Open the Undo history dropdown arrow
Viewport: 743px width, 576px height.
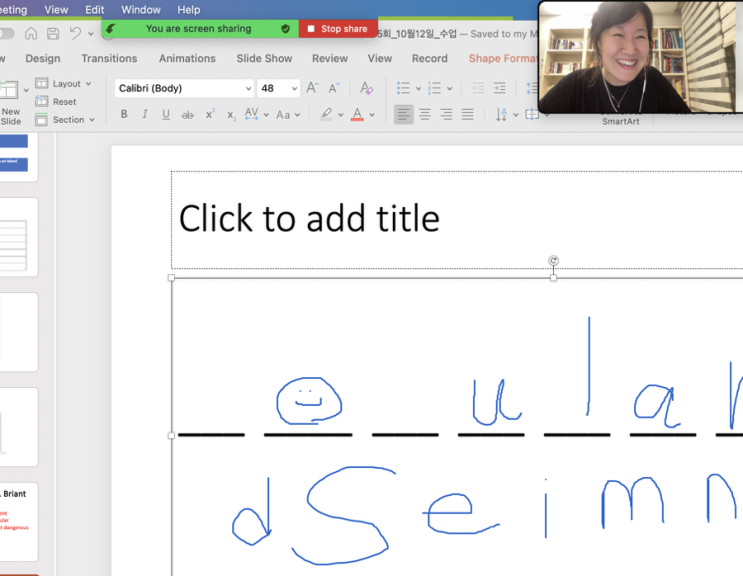tap(91, 34)
